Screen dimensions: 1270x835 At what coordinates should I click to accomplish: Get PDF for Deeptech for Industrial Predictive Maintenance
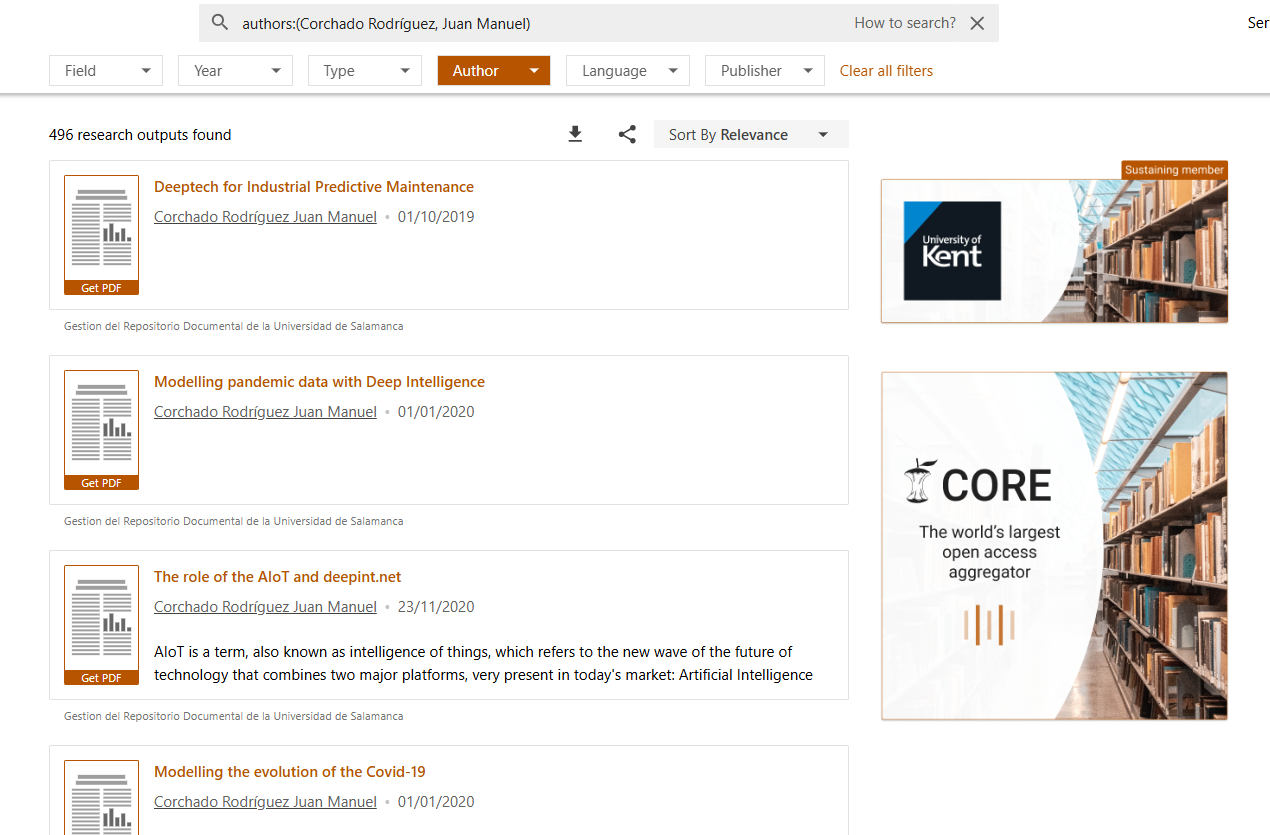click(101, 288)
